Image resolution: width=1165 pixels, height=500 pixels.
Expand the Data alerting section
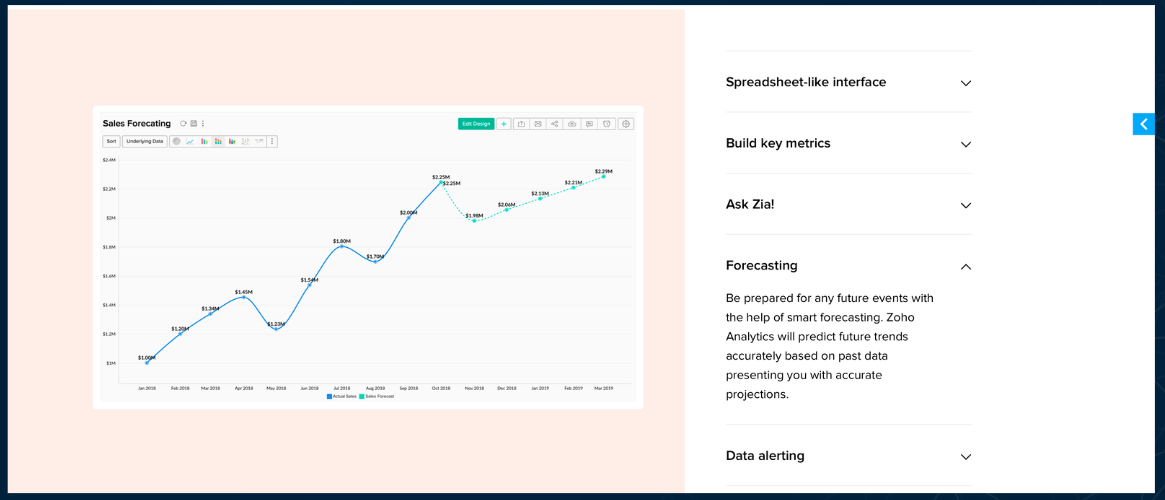965,456
